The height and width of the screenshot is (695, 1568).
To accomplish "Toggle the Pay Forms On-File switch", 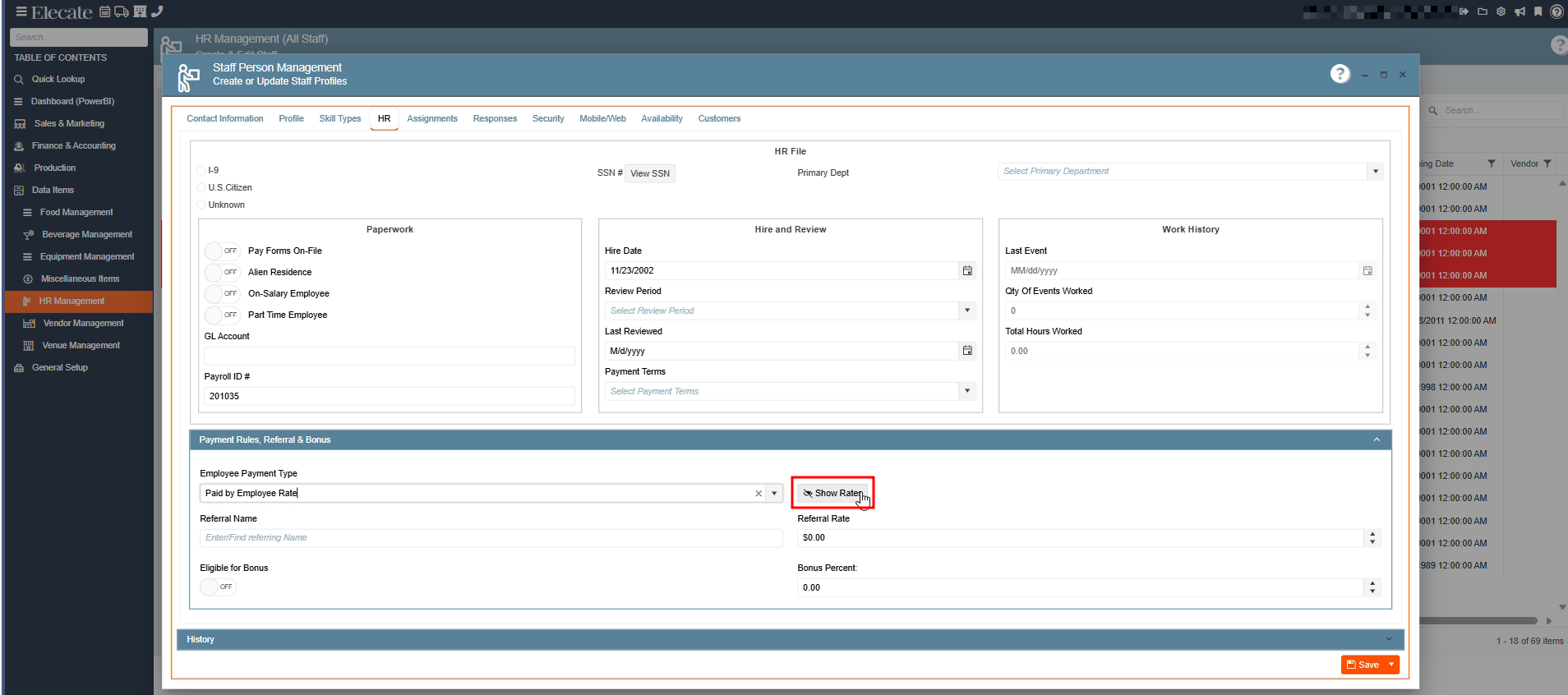I will (x=221, y=251).
